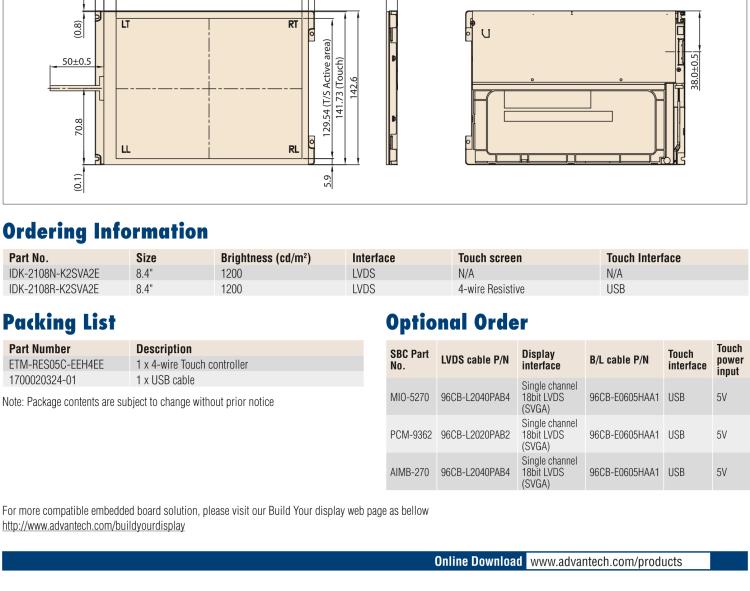
Task: Click the www.advantech.com/products address box
Action: pos(617,561)
